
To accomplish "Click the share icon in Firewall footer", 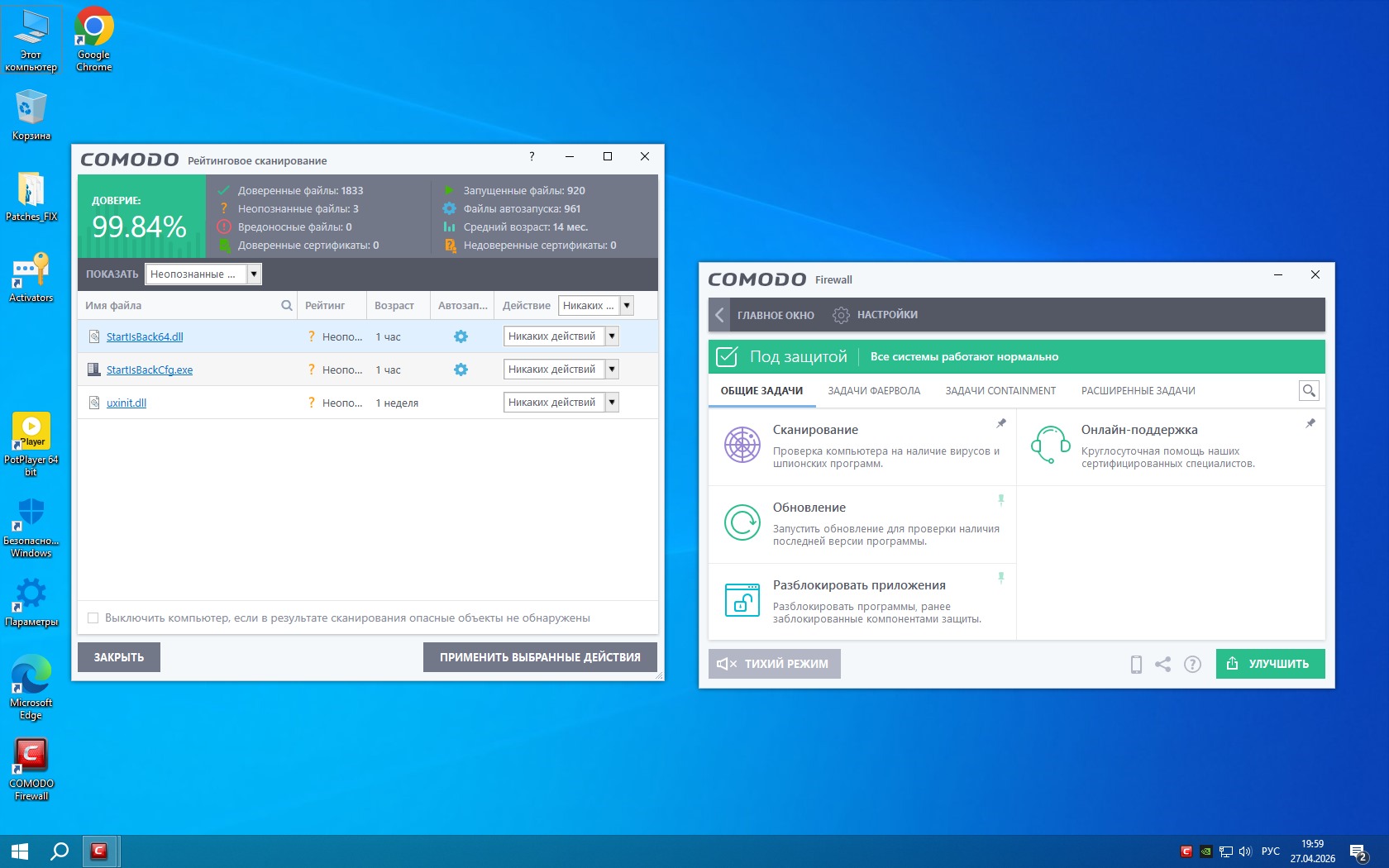I will [x=1163, y=664].
